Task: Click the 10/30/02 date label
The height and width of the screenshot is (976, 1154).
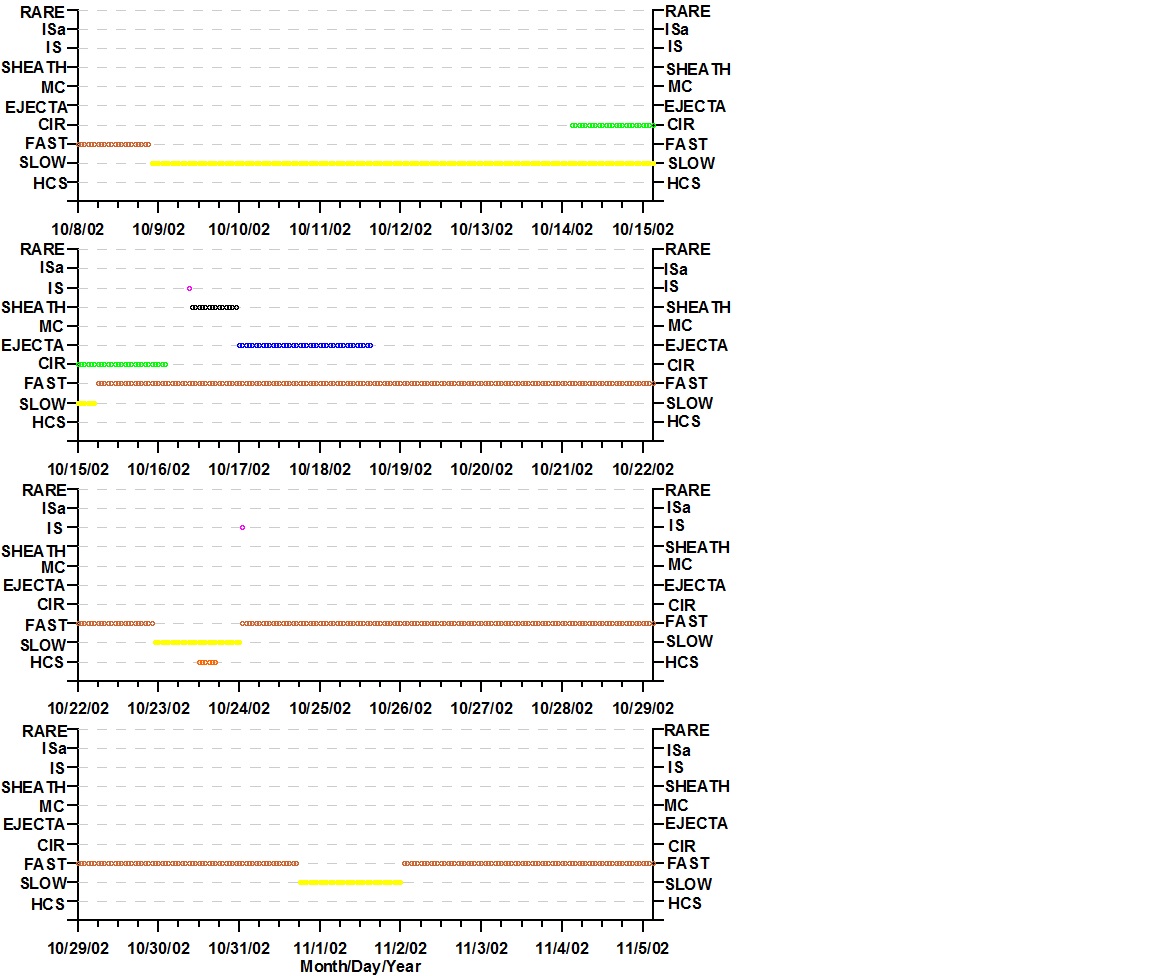Action: pyautogui.click(x=158, y=948)
